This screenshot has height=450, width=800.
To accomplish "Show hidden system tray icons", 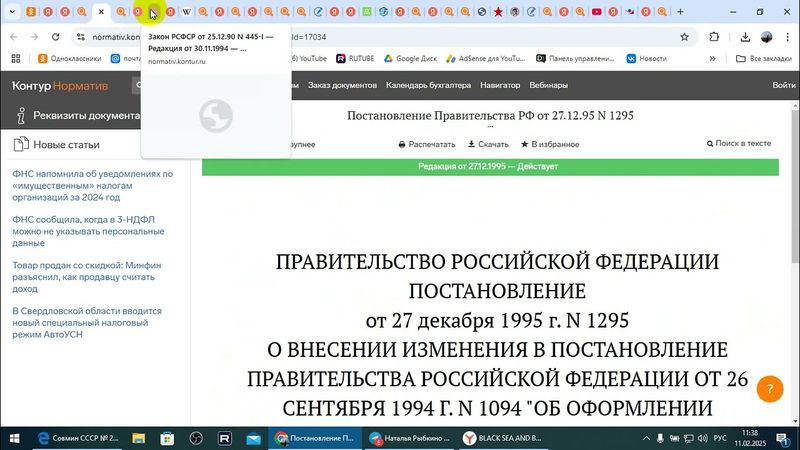I will point(646,438).
